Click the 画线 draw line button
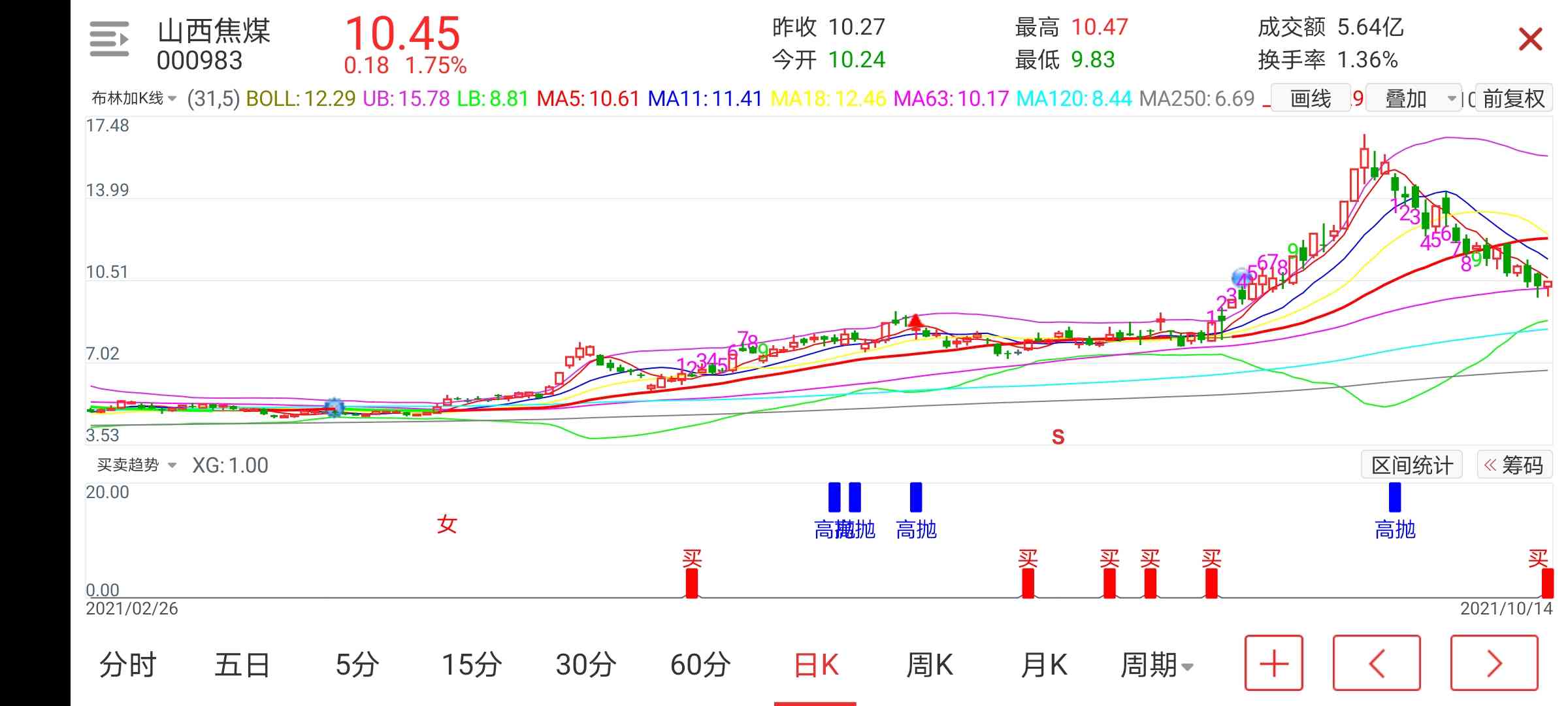Screen dimensions: 1568x706 [x=1310, y=99]
